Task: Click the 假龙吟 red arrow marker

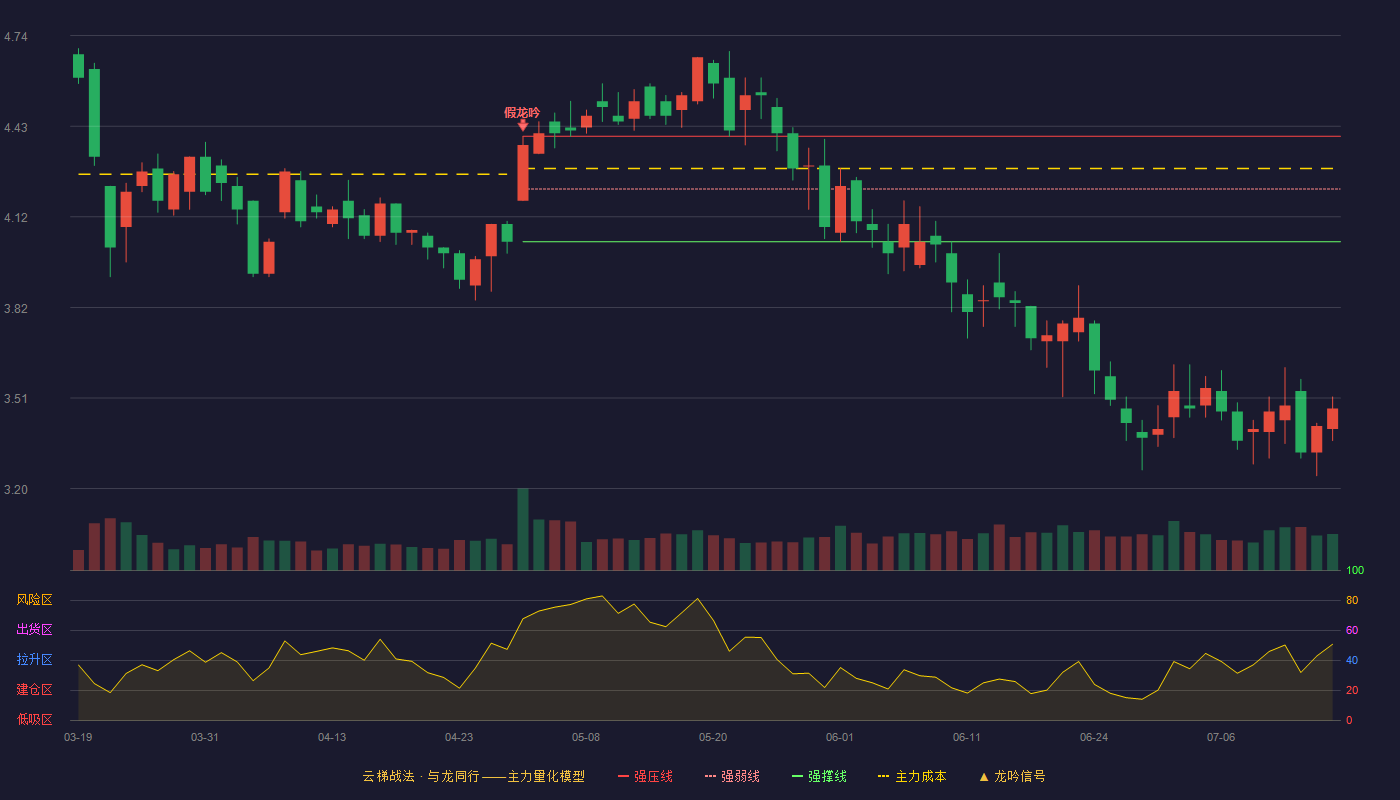Action: [522, 126]
